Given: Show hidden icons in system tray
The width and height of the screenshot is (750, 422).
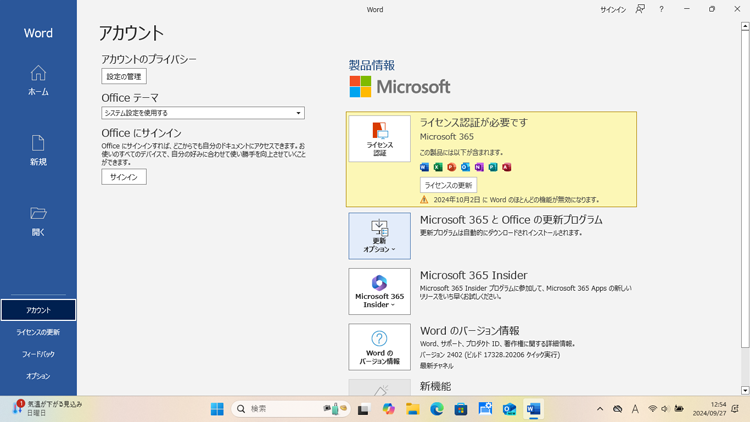Looking at the screenshot, I should point(600,409).
